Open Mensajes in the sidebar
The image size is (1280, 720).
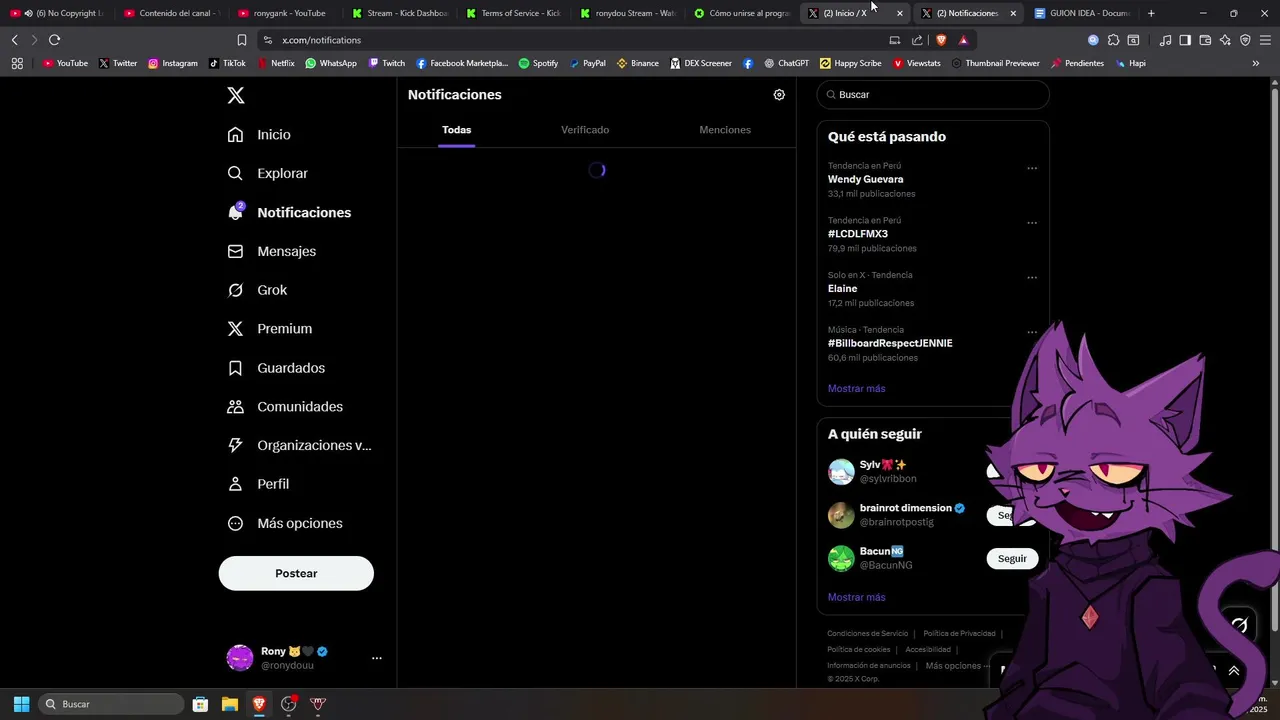(x=272, y=251)
